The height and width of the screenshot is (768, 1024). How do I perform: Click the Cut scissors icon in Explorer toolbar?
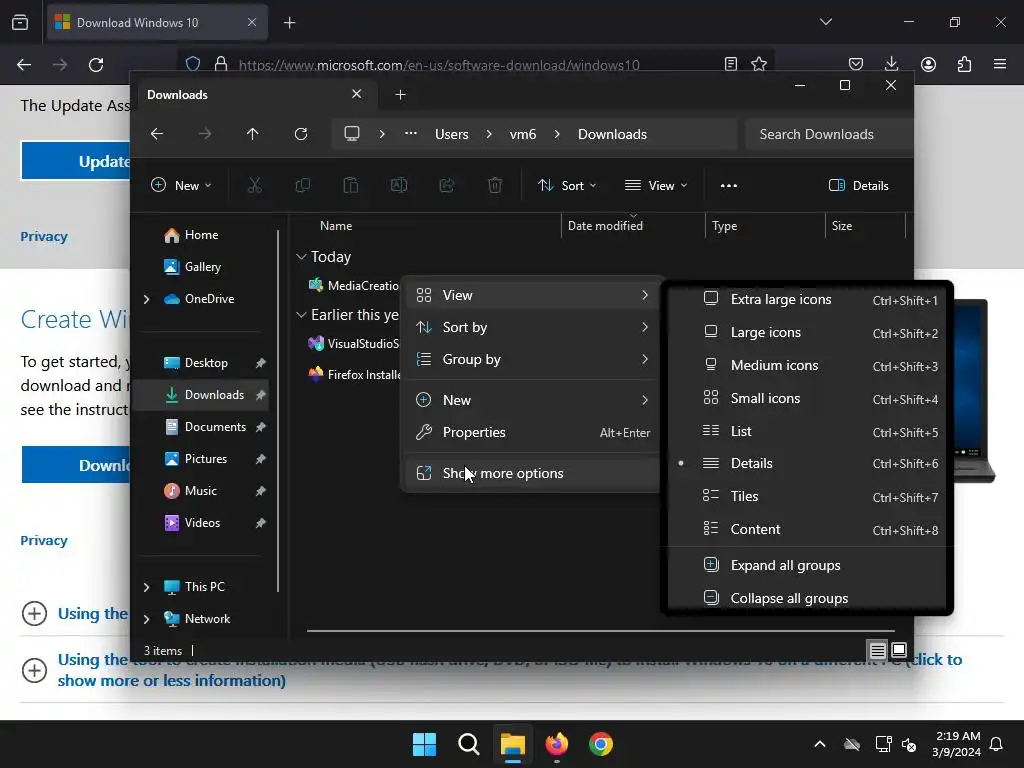pos(255,185)
